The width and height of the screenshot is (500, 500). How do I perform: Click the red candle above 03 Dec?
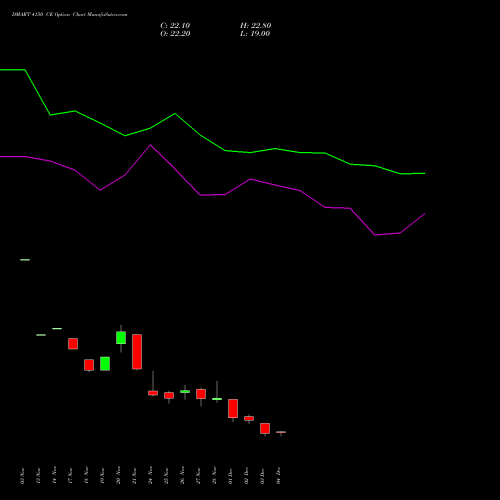click(x=265, y=428)
